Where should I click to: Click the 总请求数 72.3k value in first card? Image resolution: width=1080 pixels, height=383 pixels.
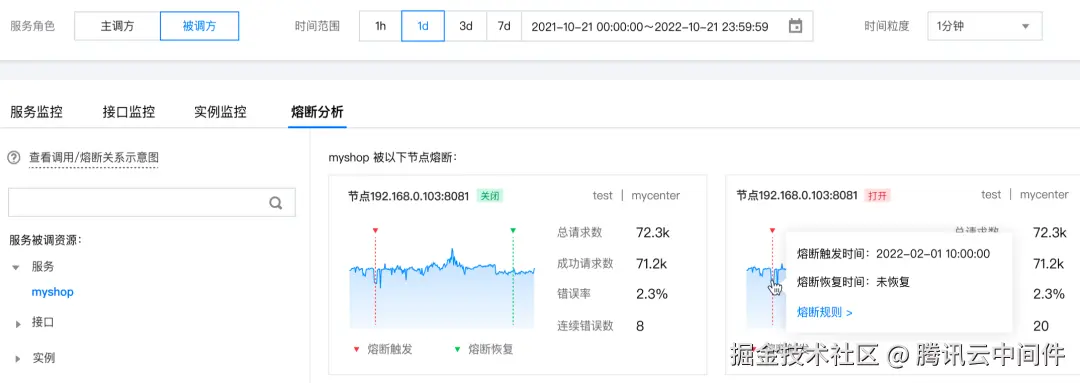(652, 233)
